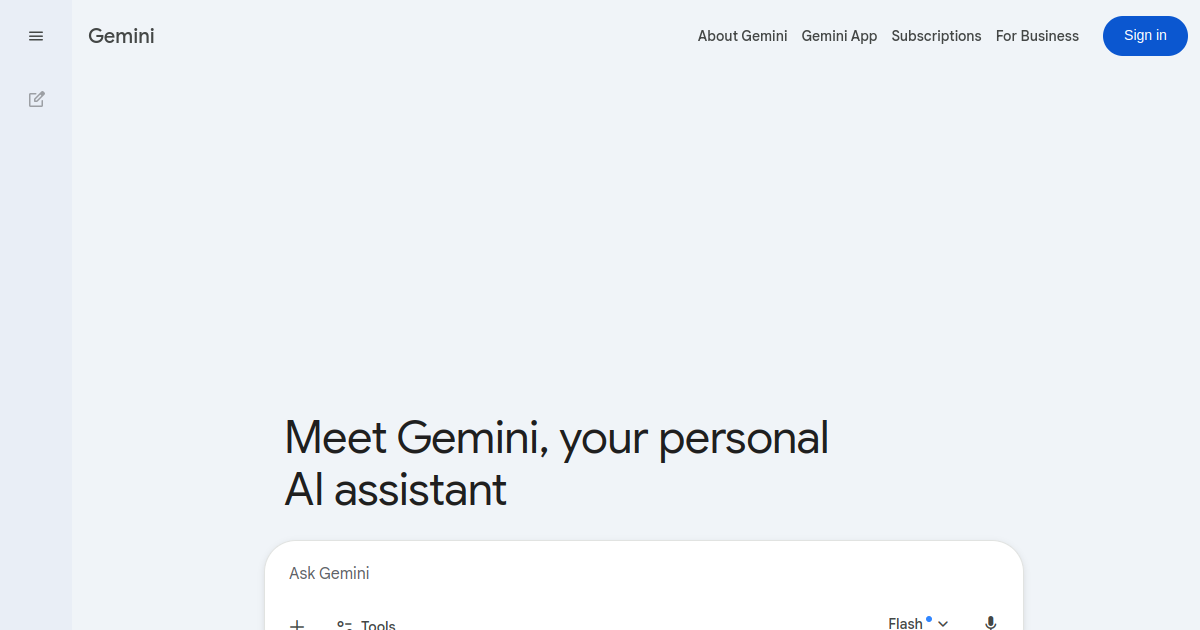Open the hamburger main menu
This screenshot has width=1200, height=630.
[36, 36]
